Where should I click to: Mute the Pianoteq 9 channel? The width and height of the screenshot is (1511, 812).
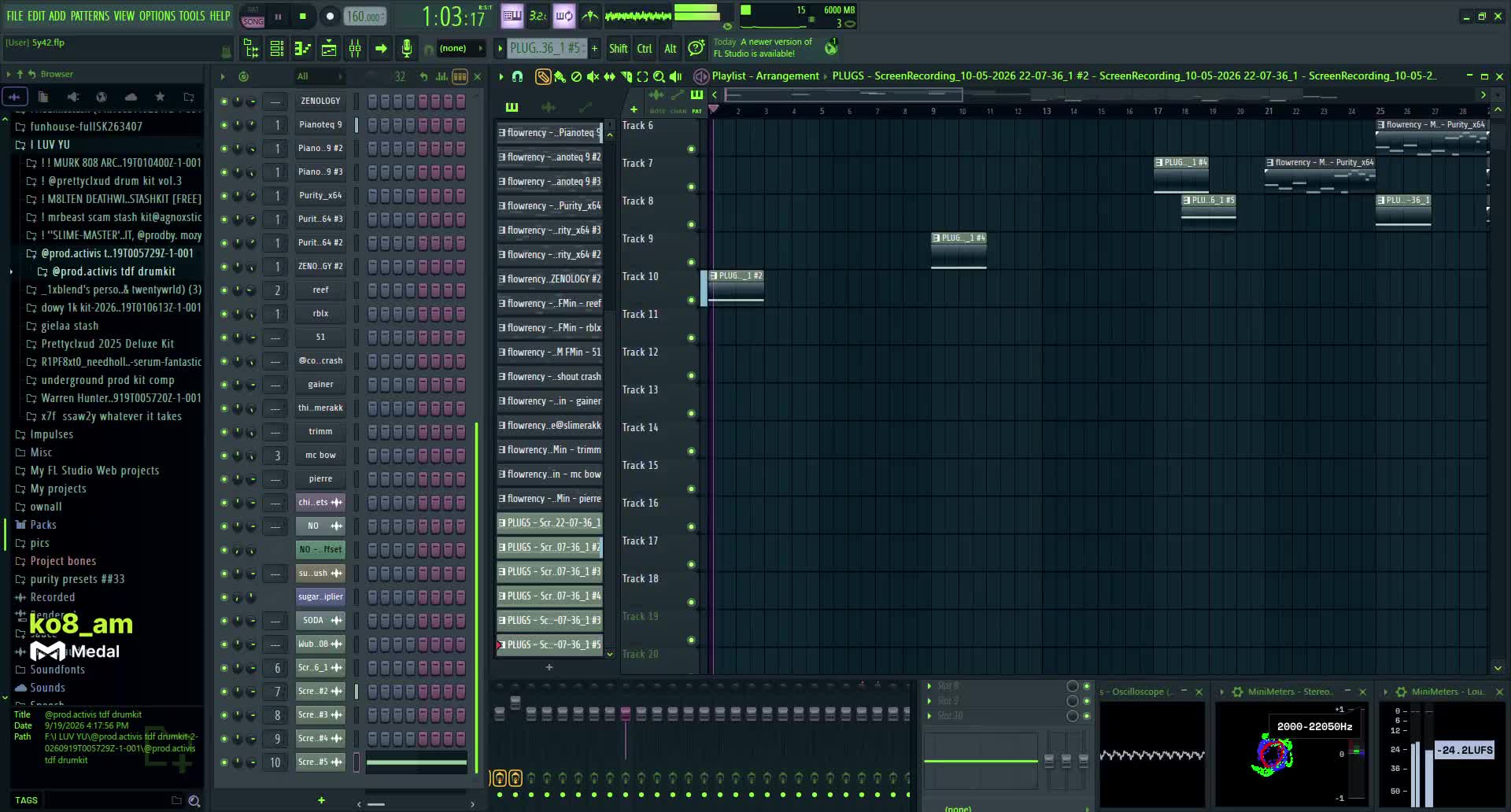click(x=224, y=125)
